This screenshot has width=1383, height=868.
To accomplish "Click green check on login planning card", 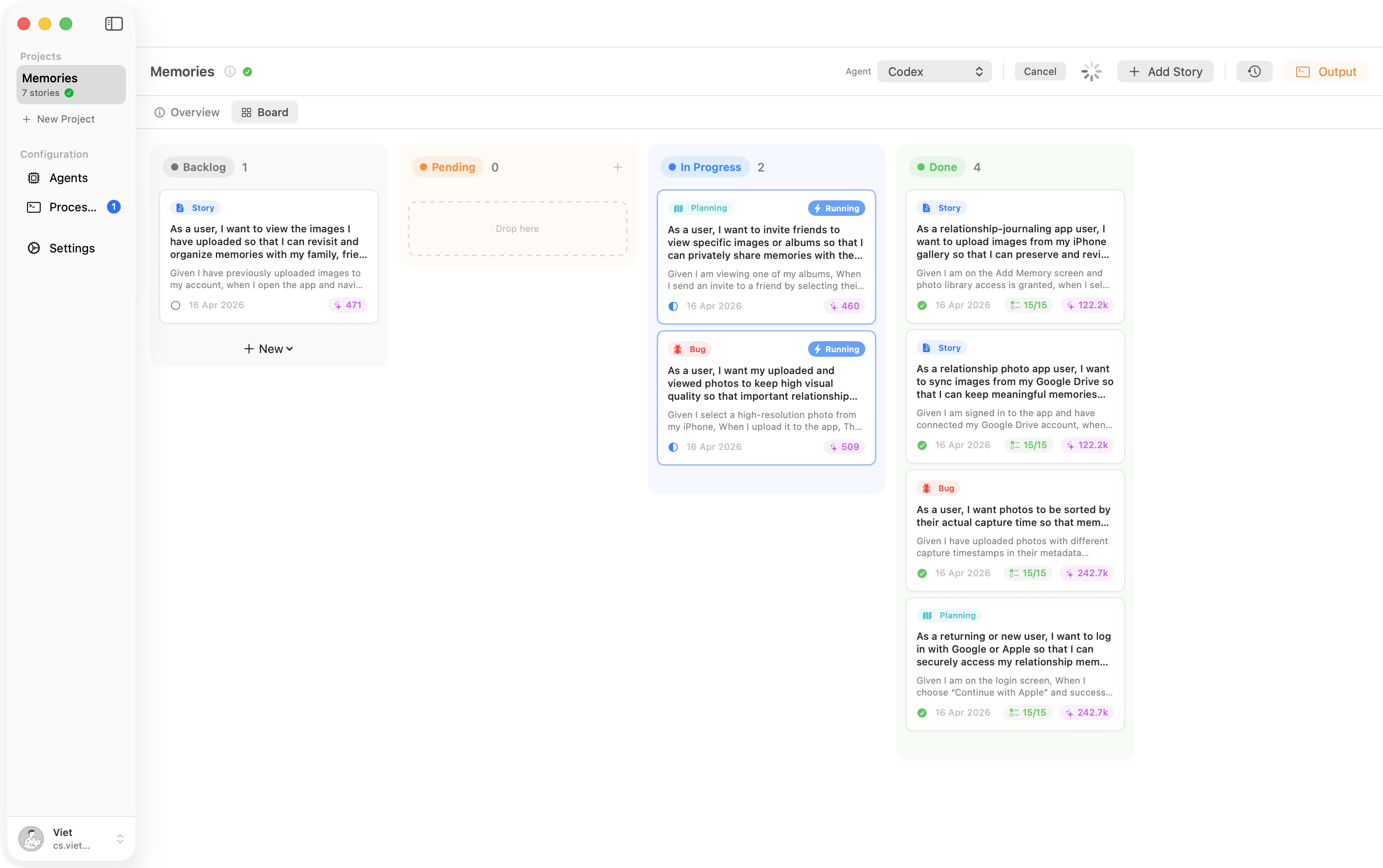I will coord(922,713).
